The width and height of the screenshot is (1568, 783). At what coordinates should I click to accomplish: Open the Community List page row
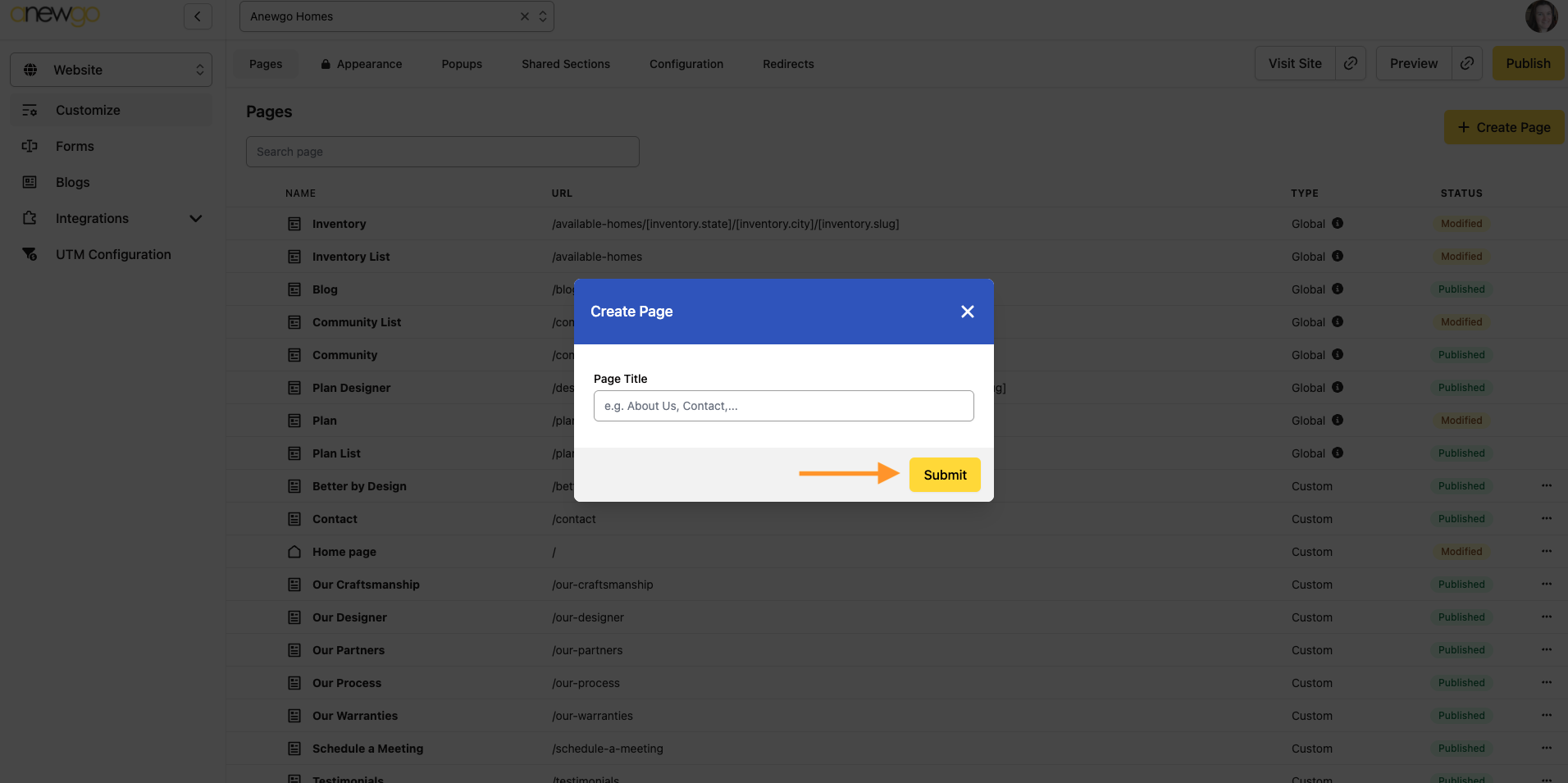click(896, 322)
